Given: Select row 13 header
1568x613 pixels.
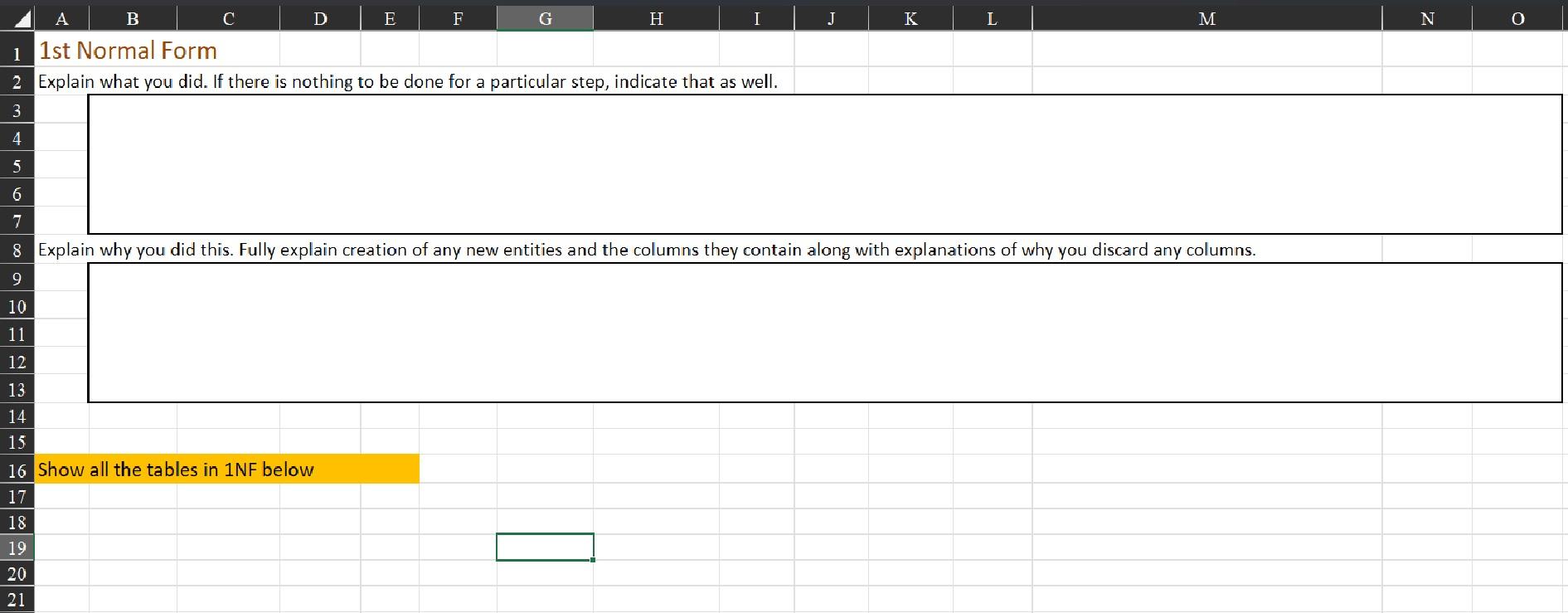Looking at the screenshot, I should [17, 389].
